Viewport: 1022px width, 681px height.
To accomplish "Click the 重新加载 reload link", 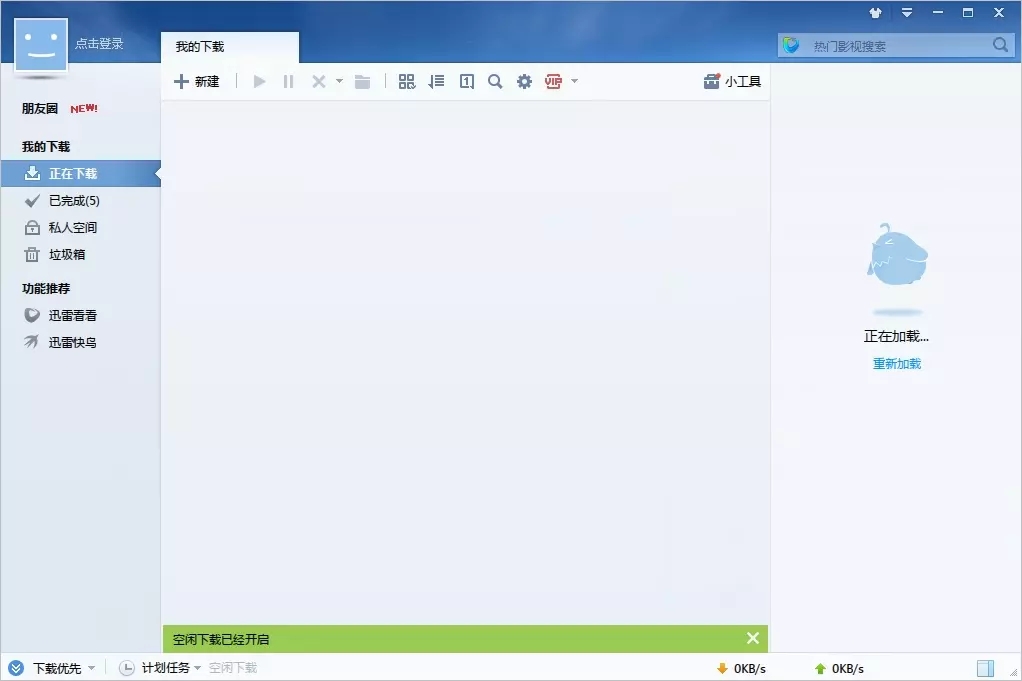I will (895, 364).
